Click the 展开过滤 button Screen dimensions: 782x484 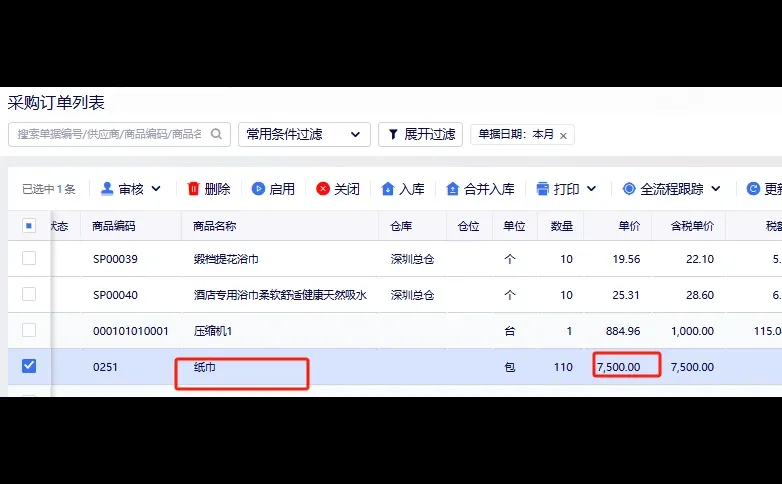(x=420, y=134)
